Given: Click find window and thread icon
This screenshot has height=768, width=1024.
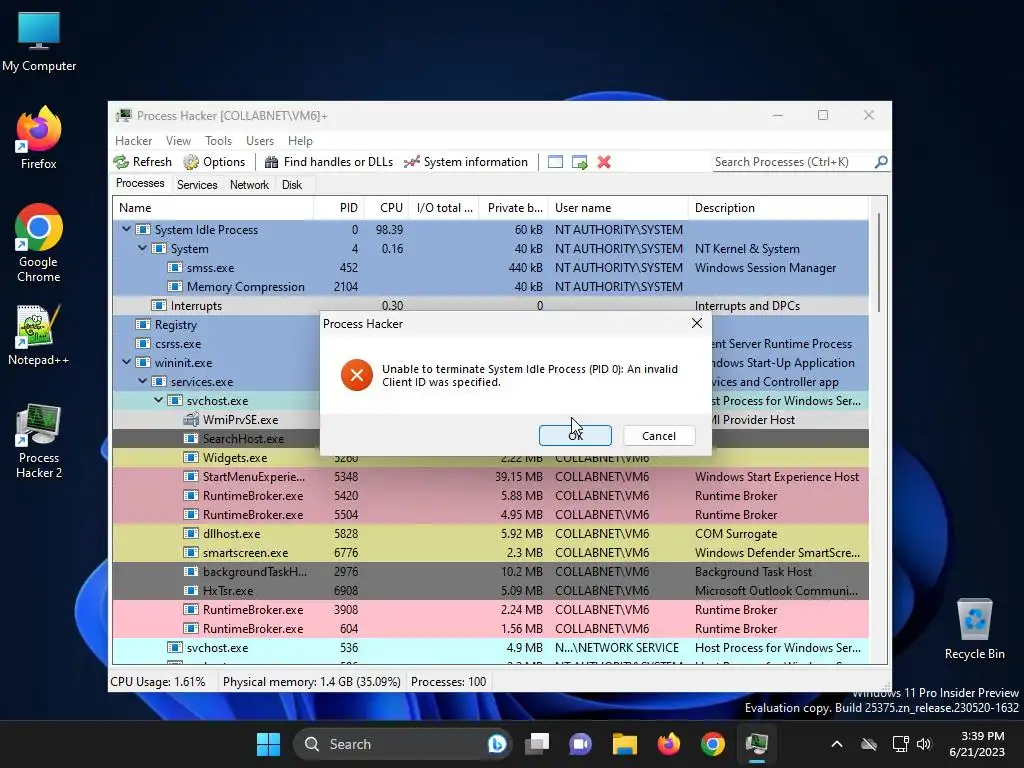Looking at the screenshot, I should (579, 162).
